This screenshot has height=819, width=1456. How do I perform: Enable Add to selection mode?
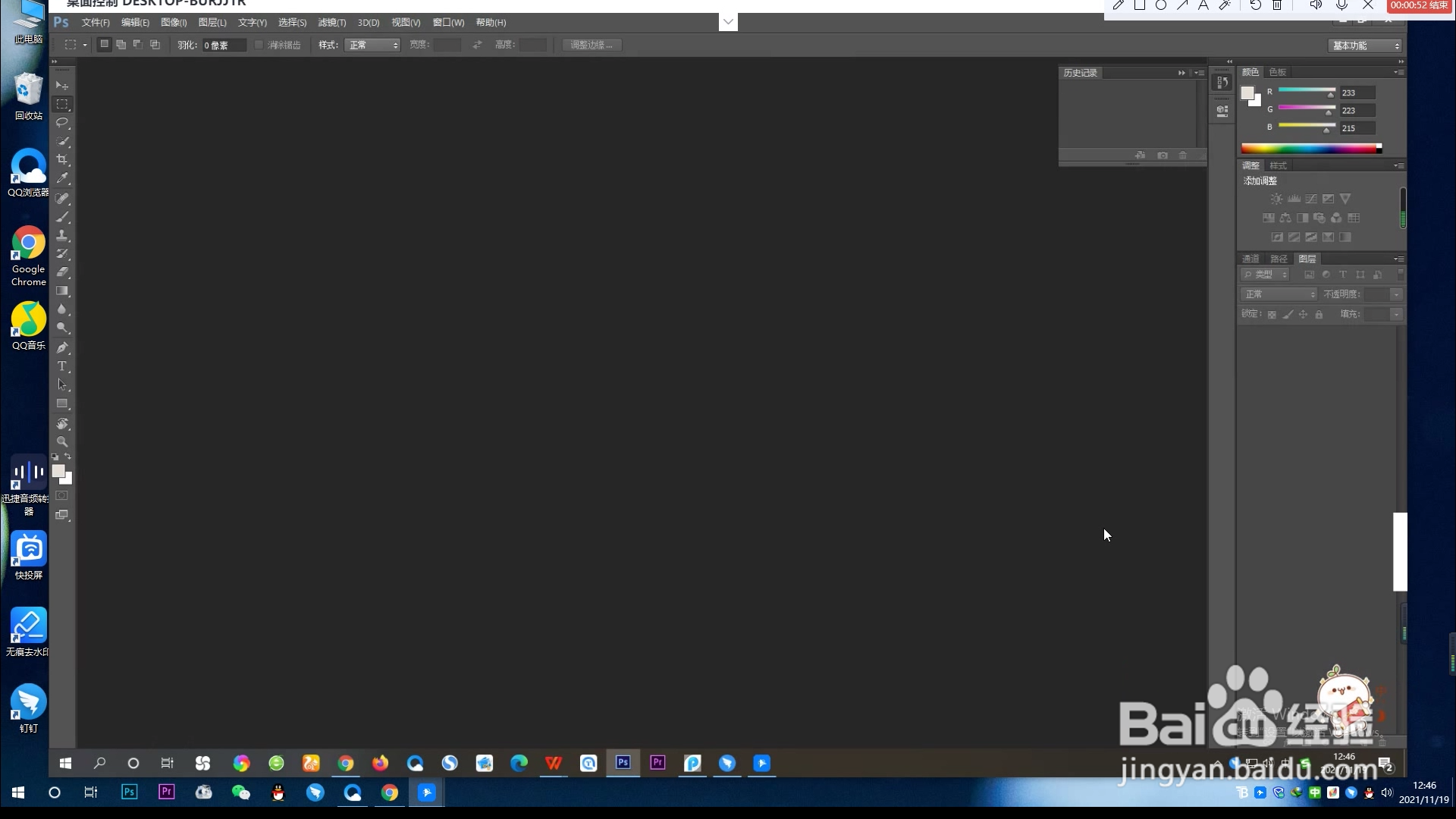pyautogui.click(x=121, y=45)
